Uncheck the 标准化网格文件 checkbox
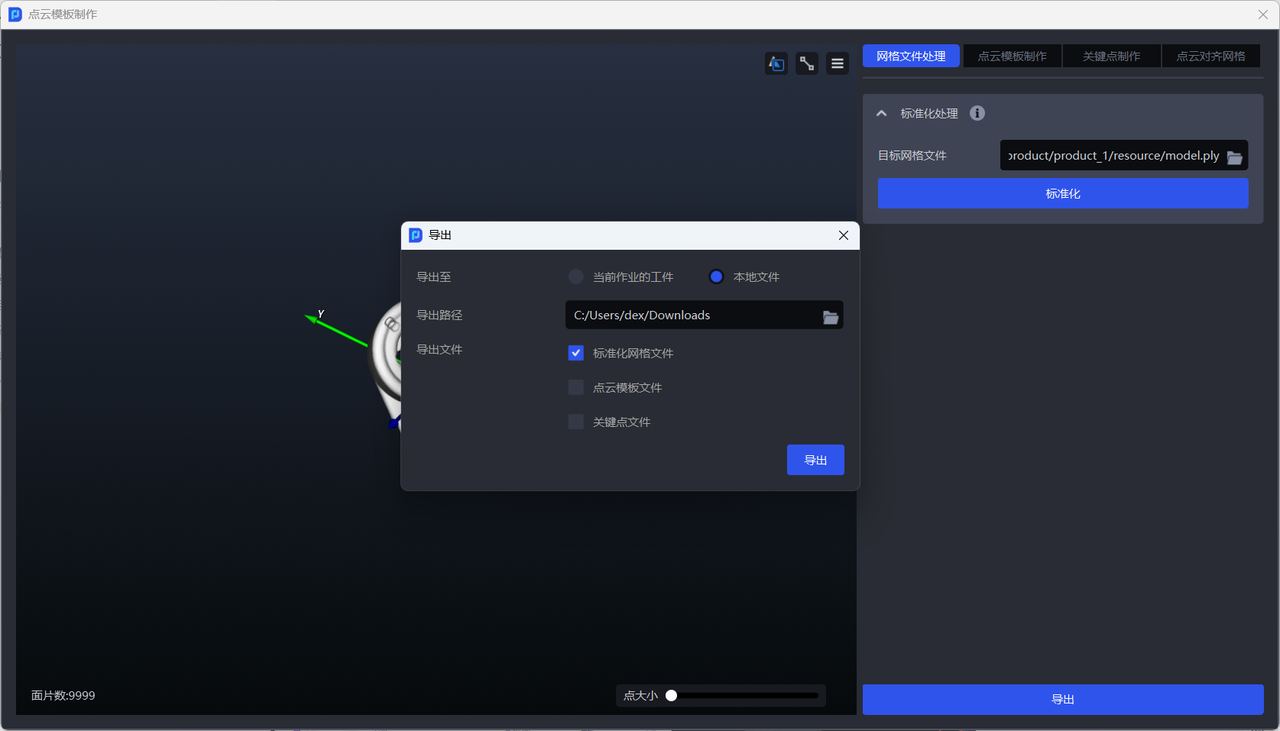 coord(576,353)
